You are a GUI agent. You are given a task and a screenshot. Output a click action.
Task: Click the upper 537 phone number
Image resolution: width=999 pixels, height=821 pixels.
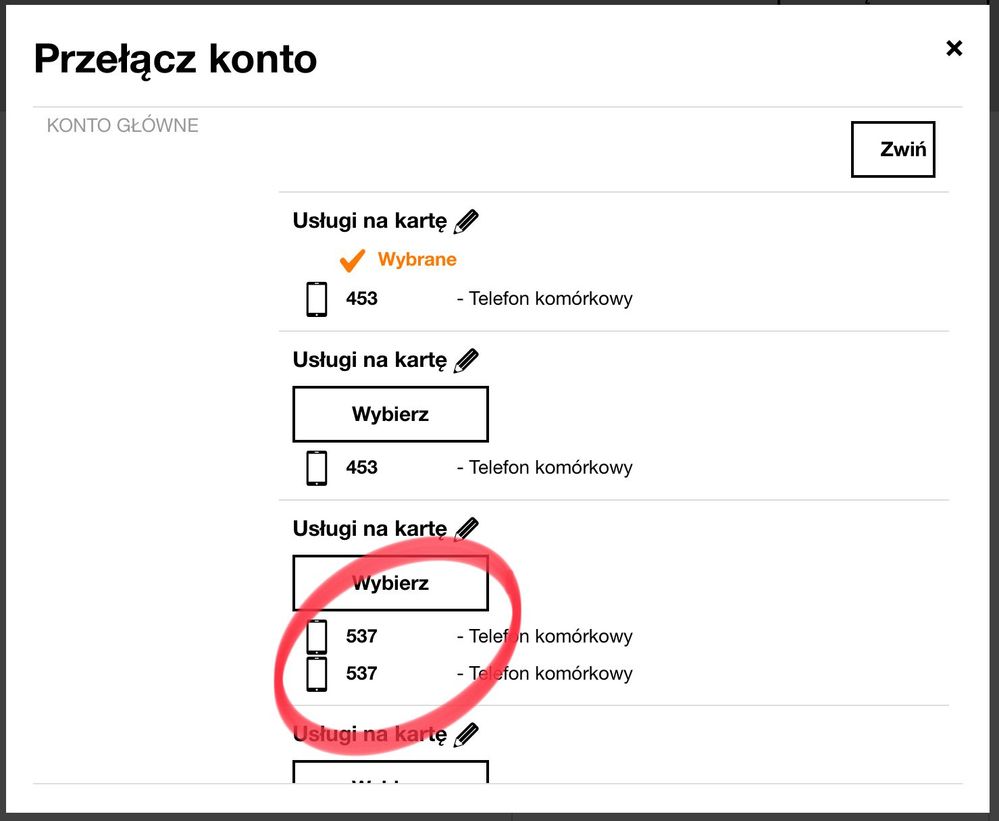(x=362, y=637)
